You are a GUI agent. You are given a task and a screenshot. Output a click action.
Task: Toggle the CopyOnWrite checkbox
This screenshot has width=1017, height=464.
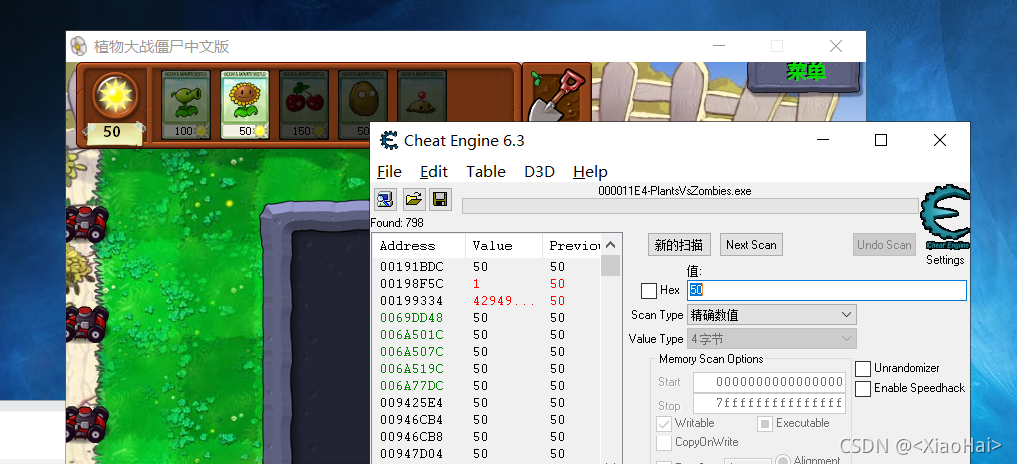click(664, 443)
